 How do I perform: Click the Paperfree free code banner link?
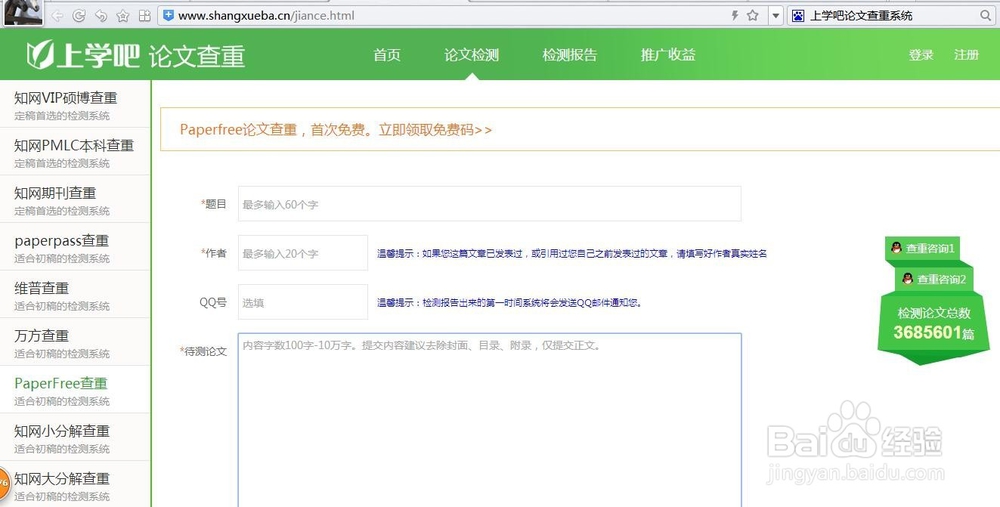(335, 130)
